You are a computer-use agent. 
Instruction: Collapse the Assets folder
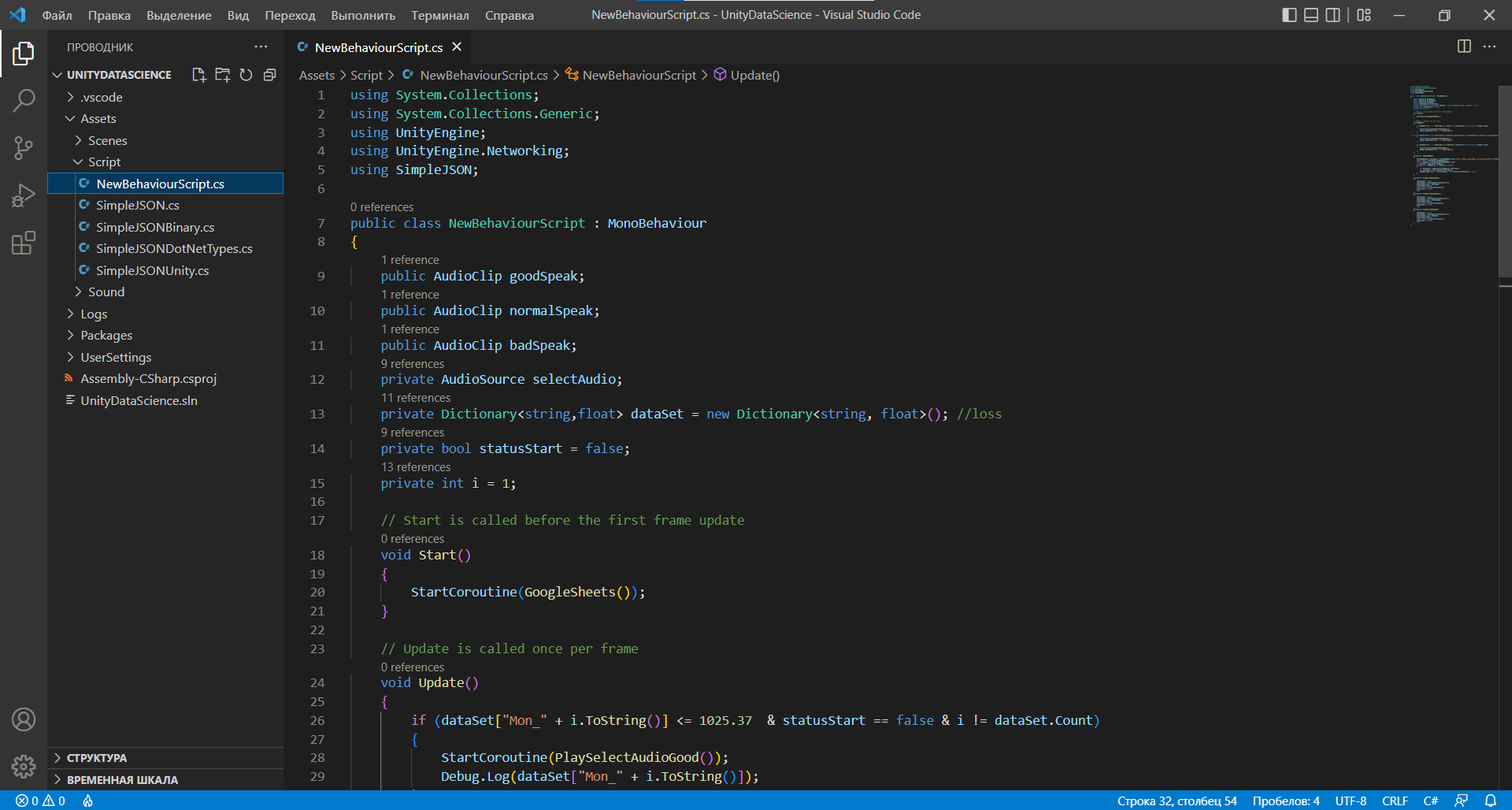coord(165,118)
